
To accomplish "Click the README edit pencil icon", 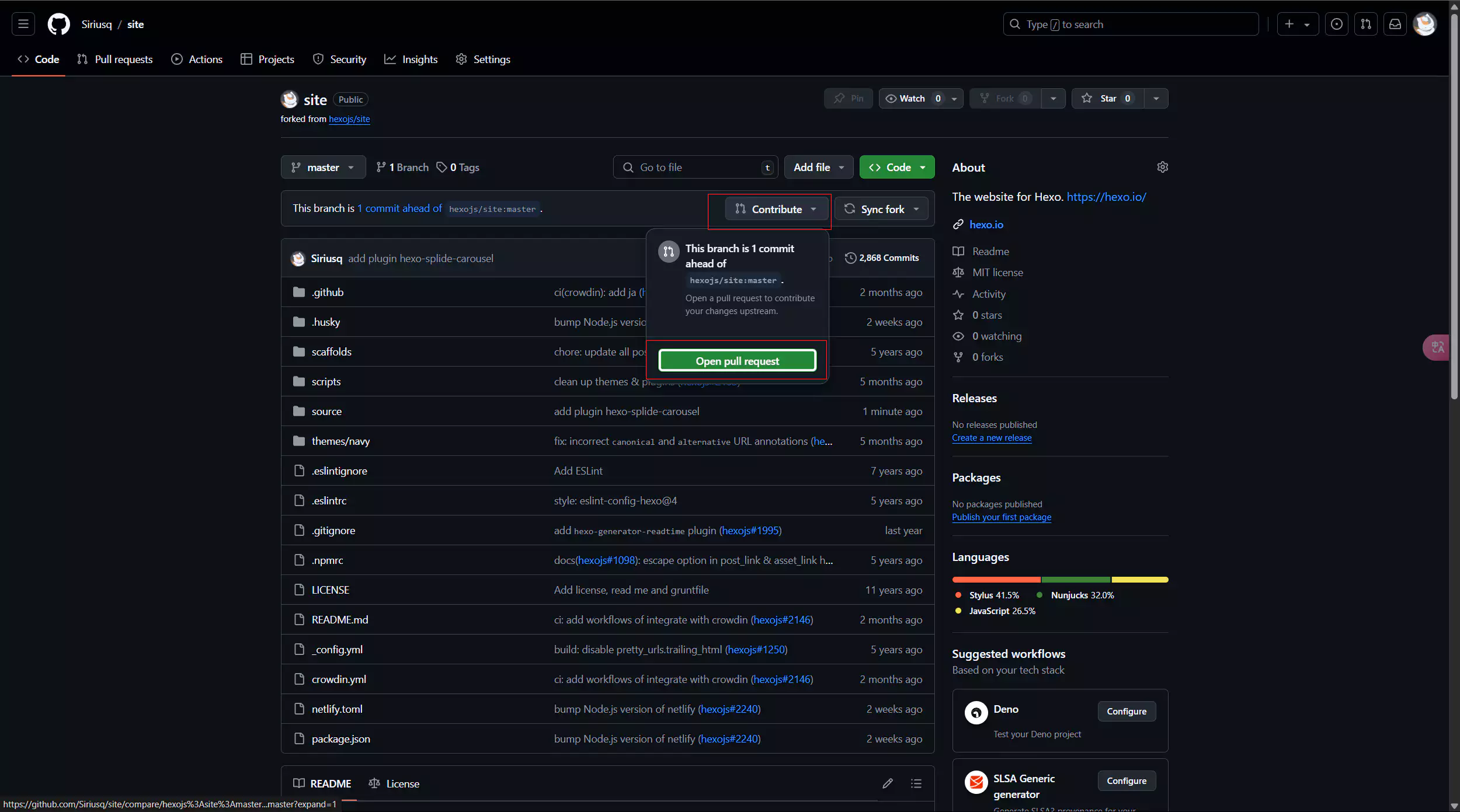I will coord(887,783).
